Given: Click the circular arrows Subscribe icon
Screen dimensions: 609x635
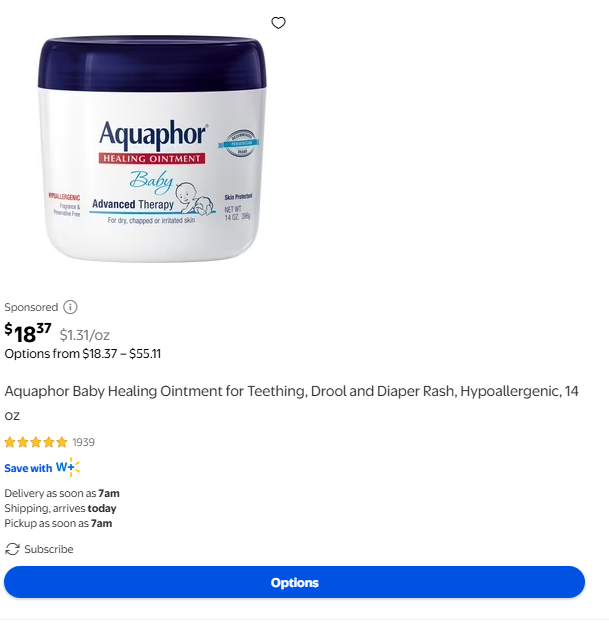Looking at the screenshot, I should click(x=12, y=549).
